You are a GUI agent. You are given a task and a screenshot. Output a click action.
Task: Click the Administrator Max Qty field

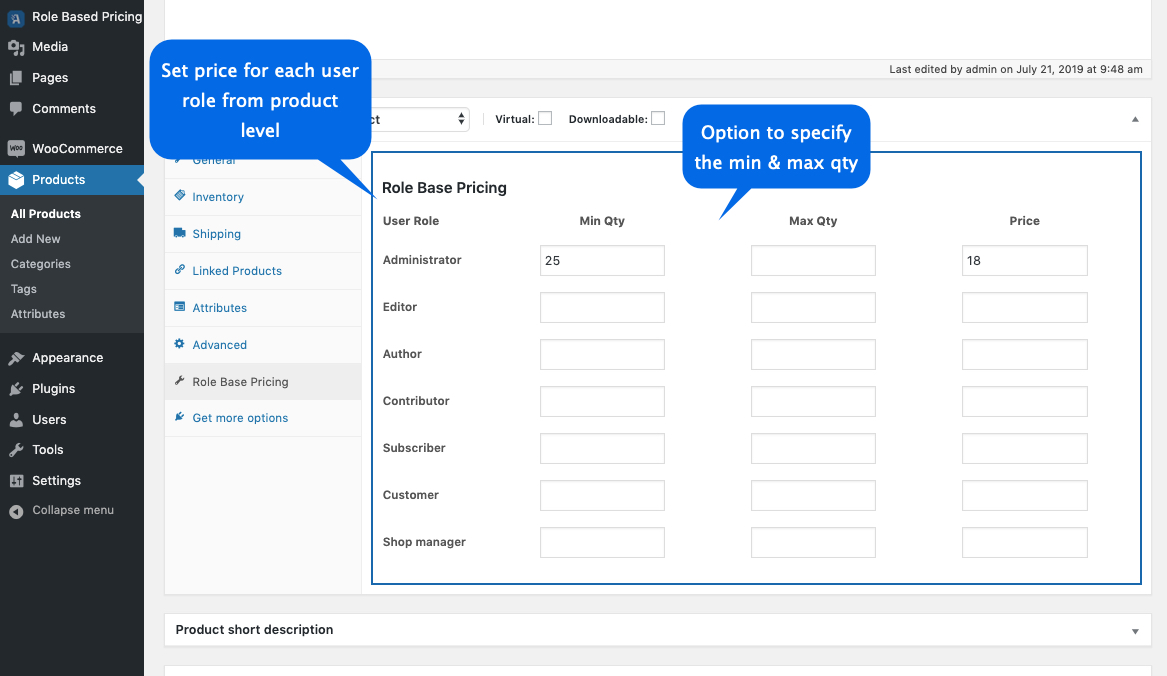click(x=813, y=261)
